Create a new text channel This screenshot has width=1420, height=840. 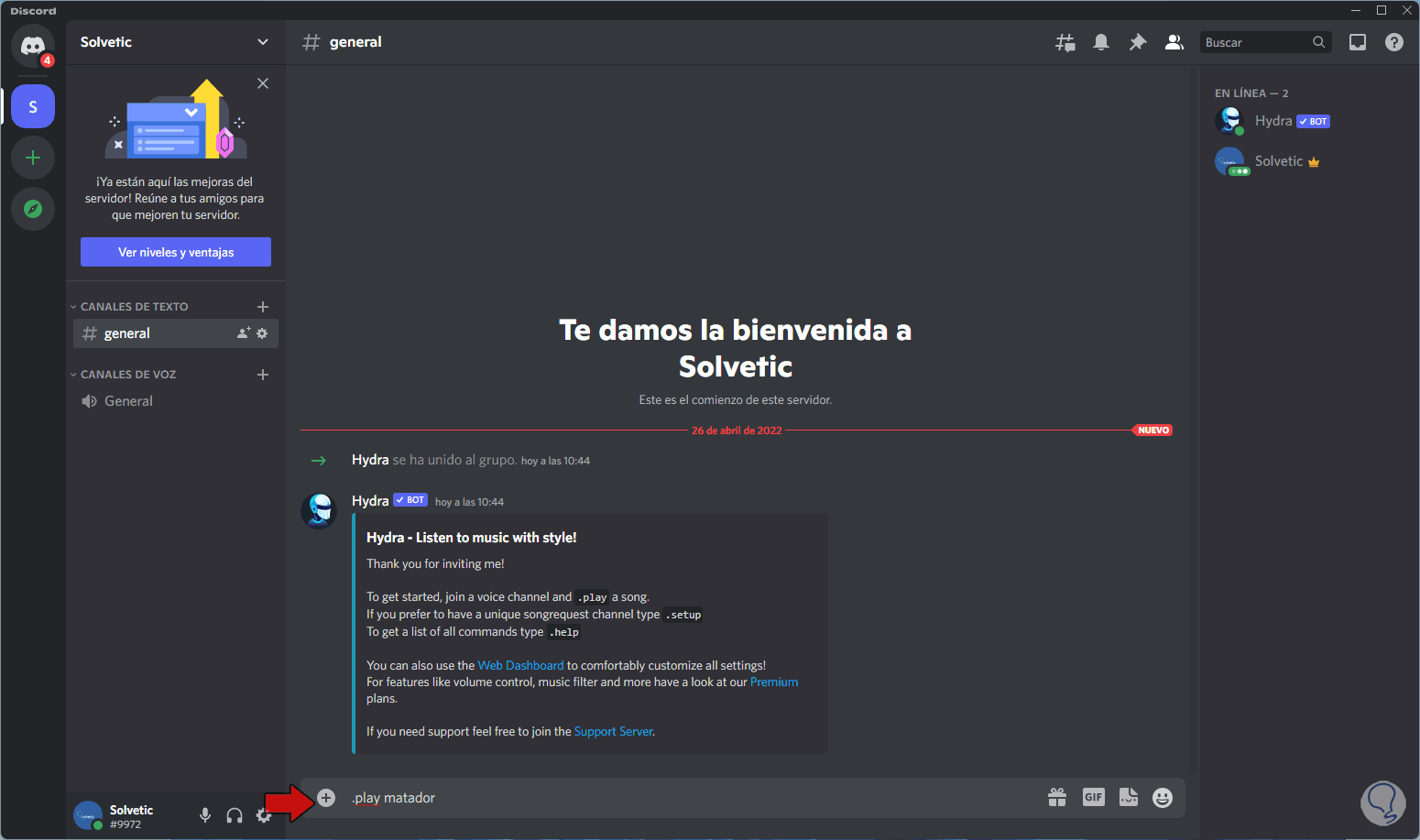pyautogui.click(x=263, y=307)
